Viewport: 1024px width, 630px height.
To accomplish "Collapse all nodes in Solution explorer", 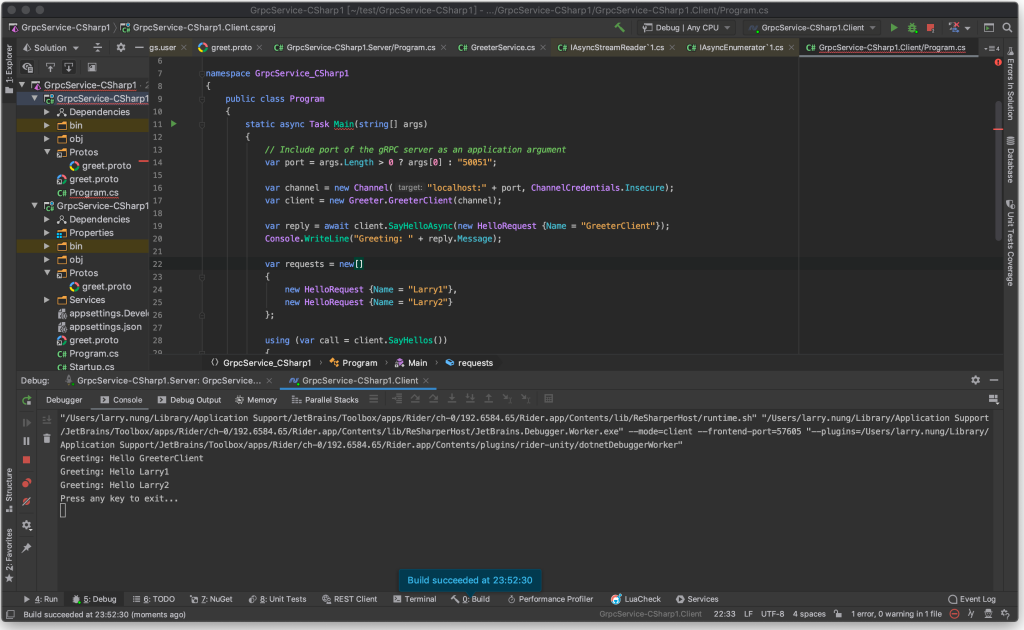I will click(97, 48).
